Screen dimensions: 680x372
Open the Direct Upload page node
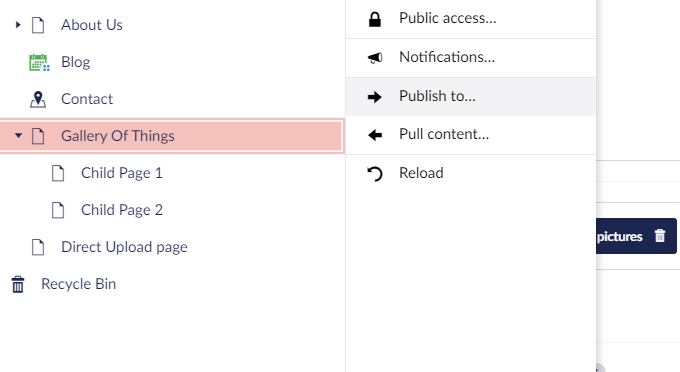pos(124,247)
